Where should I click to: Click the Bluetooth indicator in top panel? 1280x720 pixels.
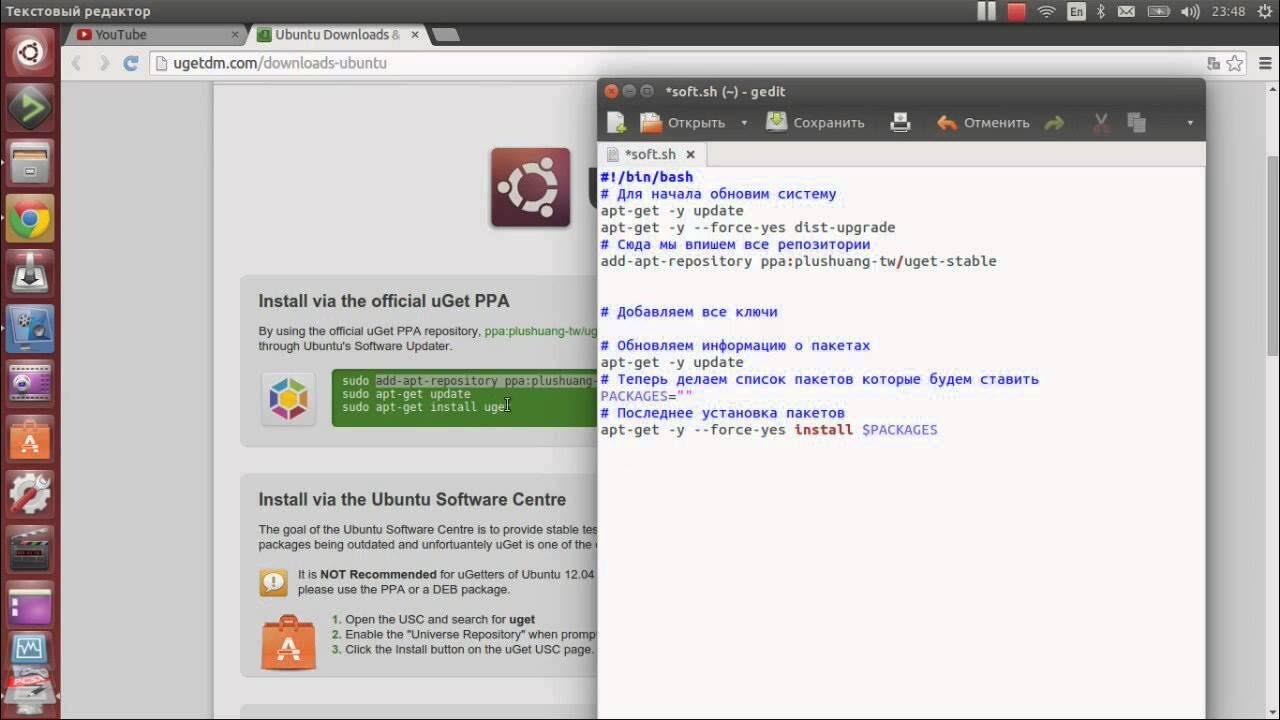tap(1101, 12)
